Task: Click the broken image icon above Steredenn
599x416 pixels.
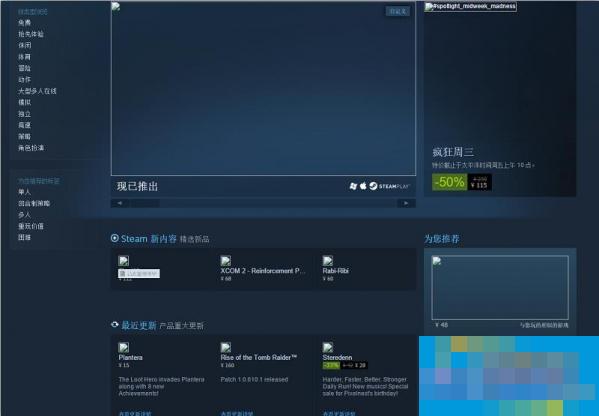Action: (x=328, y=347)
